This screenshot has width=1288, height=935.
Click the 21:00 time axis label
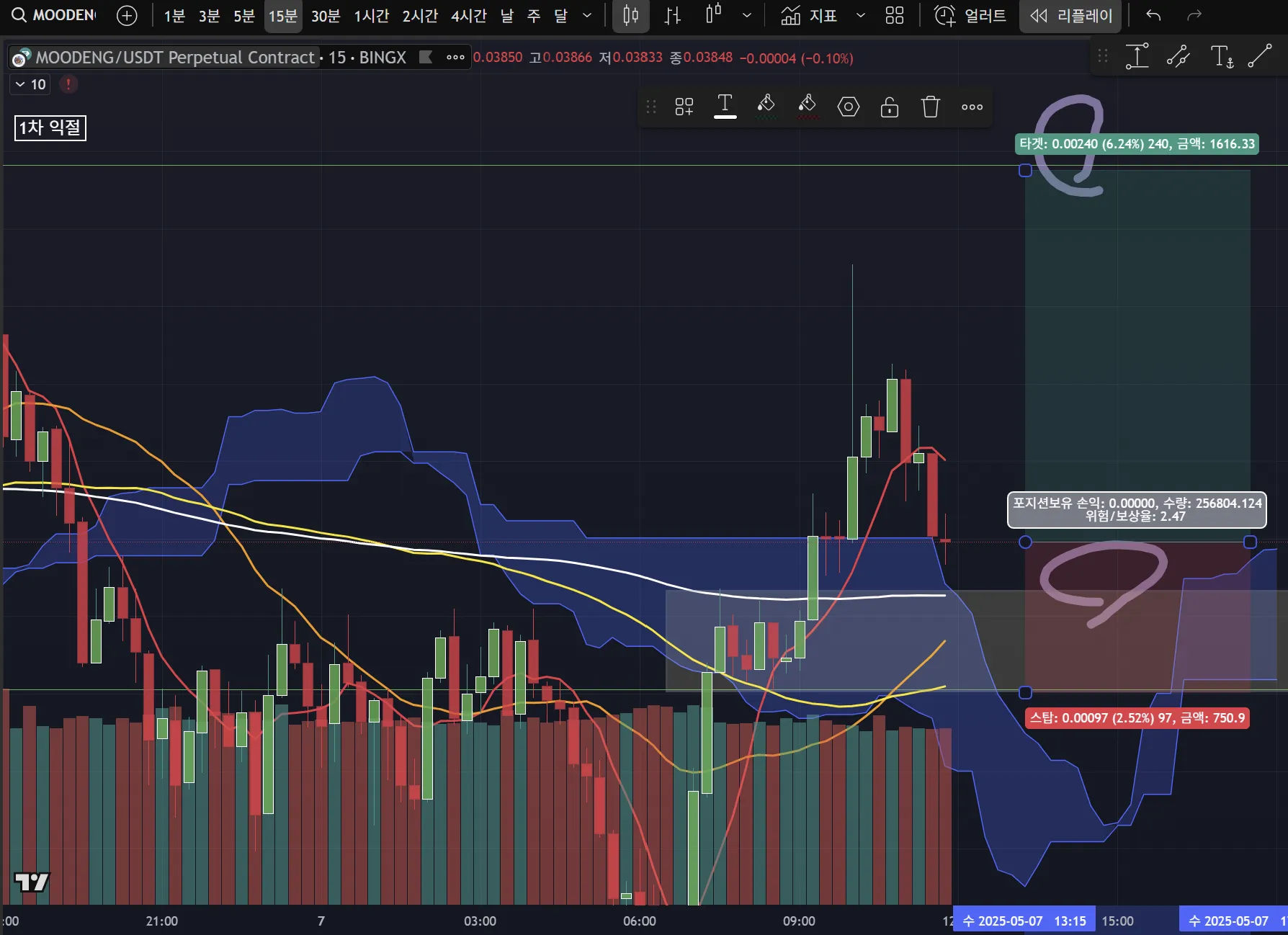[161, 921]
